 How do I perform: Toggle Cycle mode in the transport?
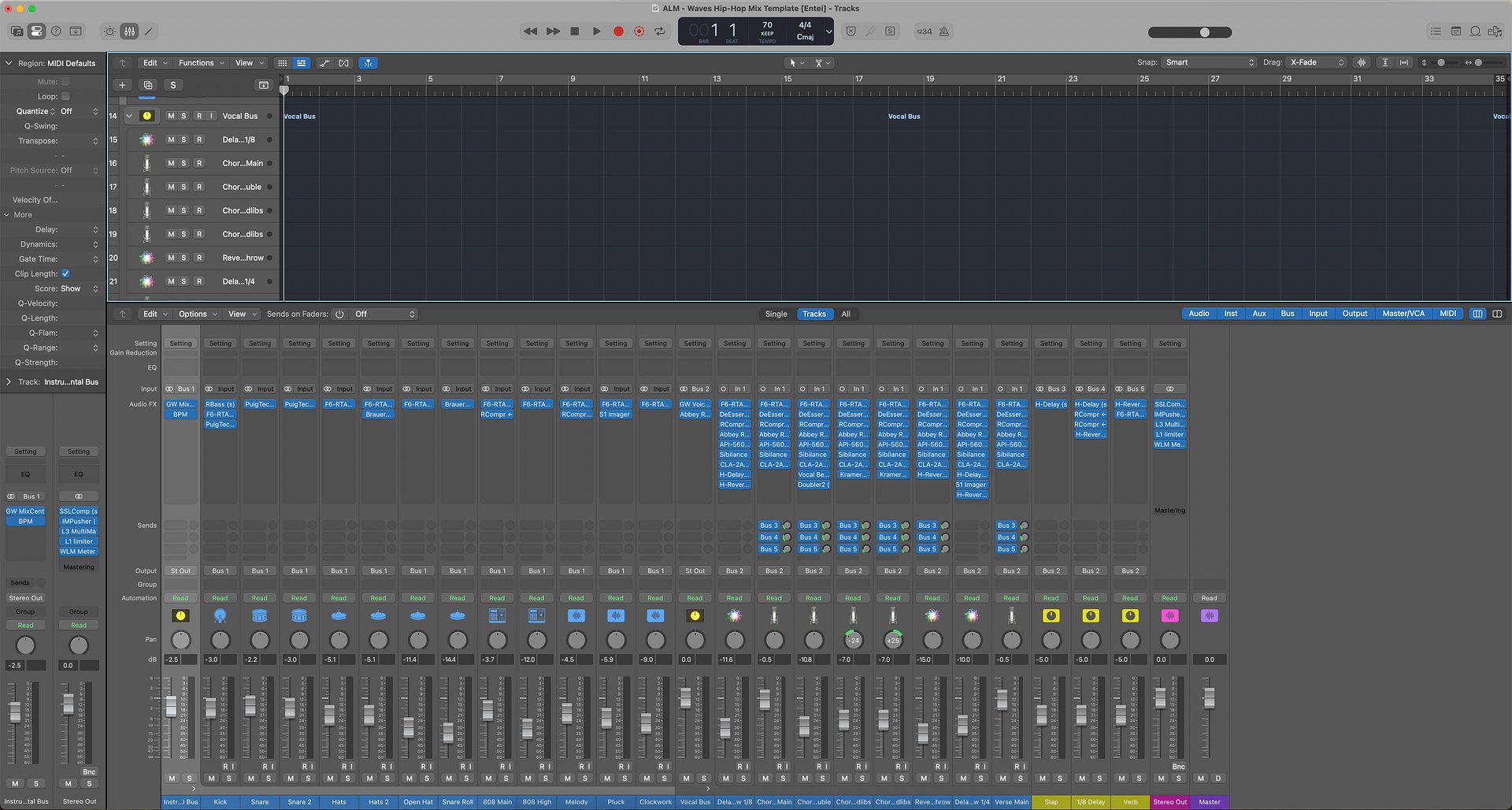point(660,32)
